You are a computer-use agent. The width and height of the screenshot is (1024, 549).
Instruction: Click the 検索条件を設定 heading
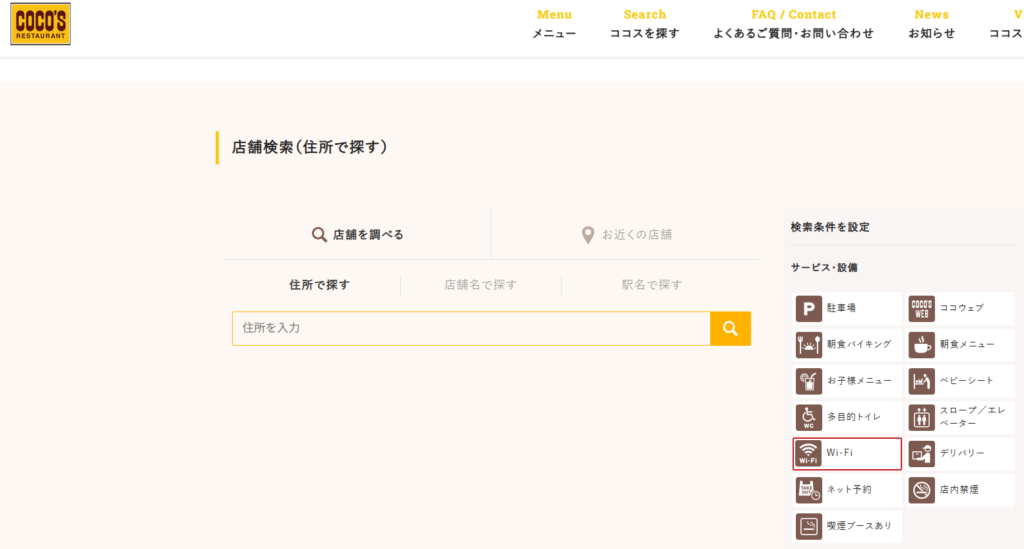[830, 227]
